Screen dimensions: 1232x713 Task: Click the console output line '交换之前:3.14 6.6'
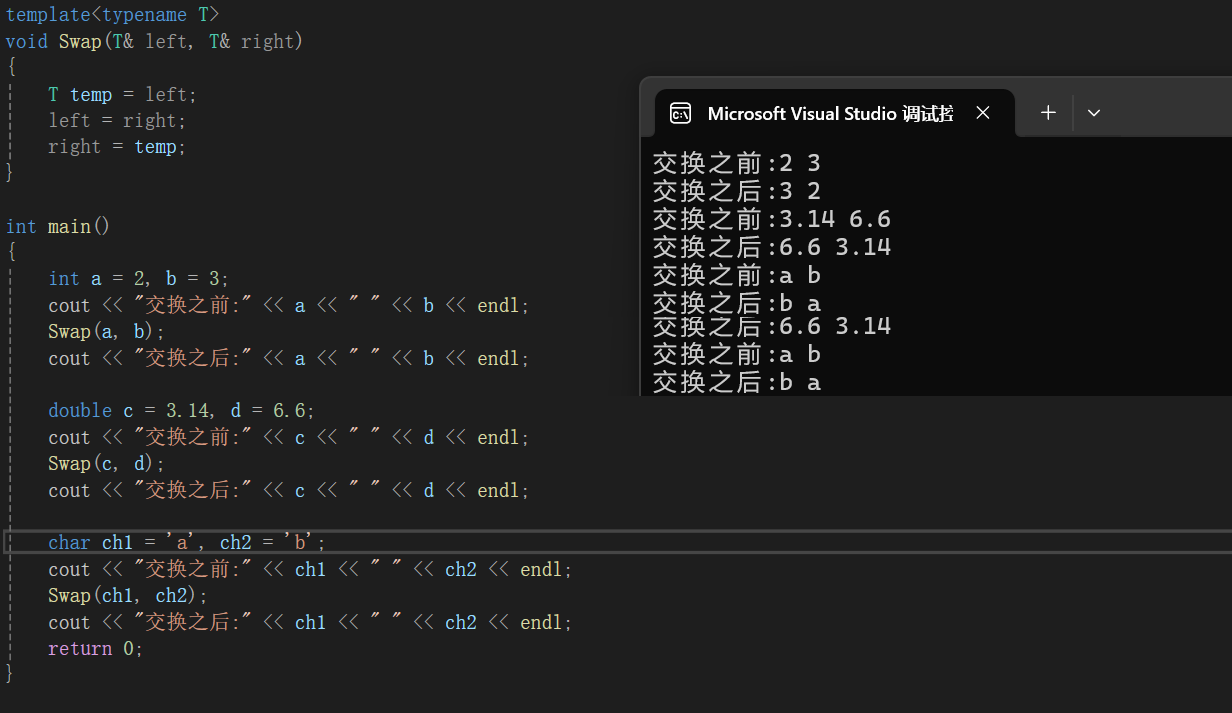(x=771, y=219)
